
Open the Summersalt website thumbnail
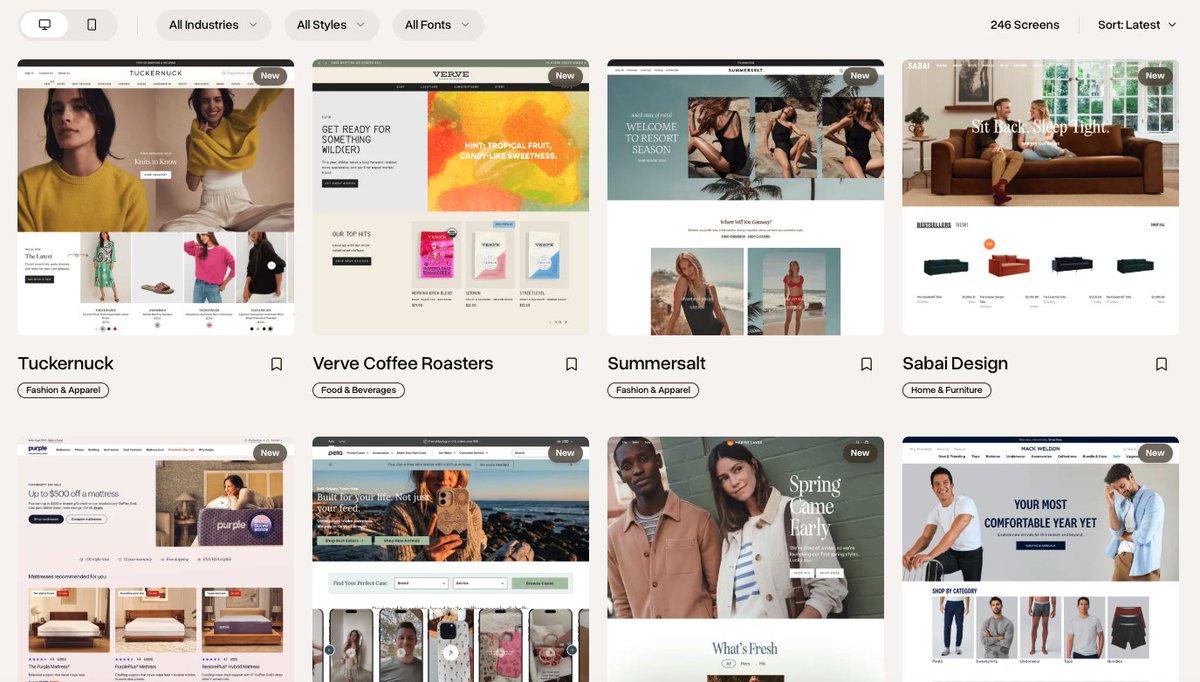point(746,197)
